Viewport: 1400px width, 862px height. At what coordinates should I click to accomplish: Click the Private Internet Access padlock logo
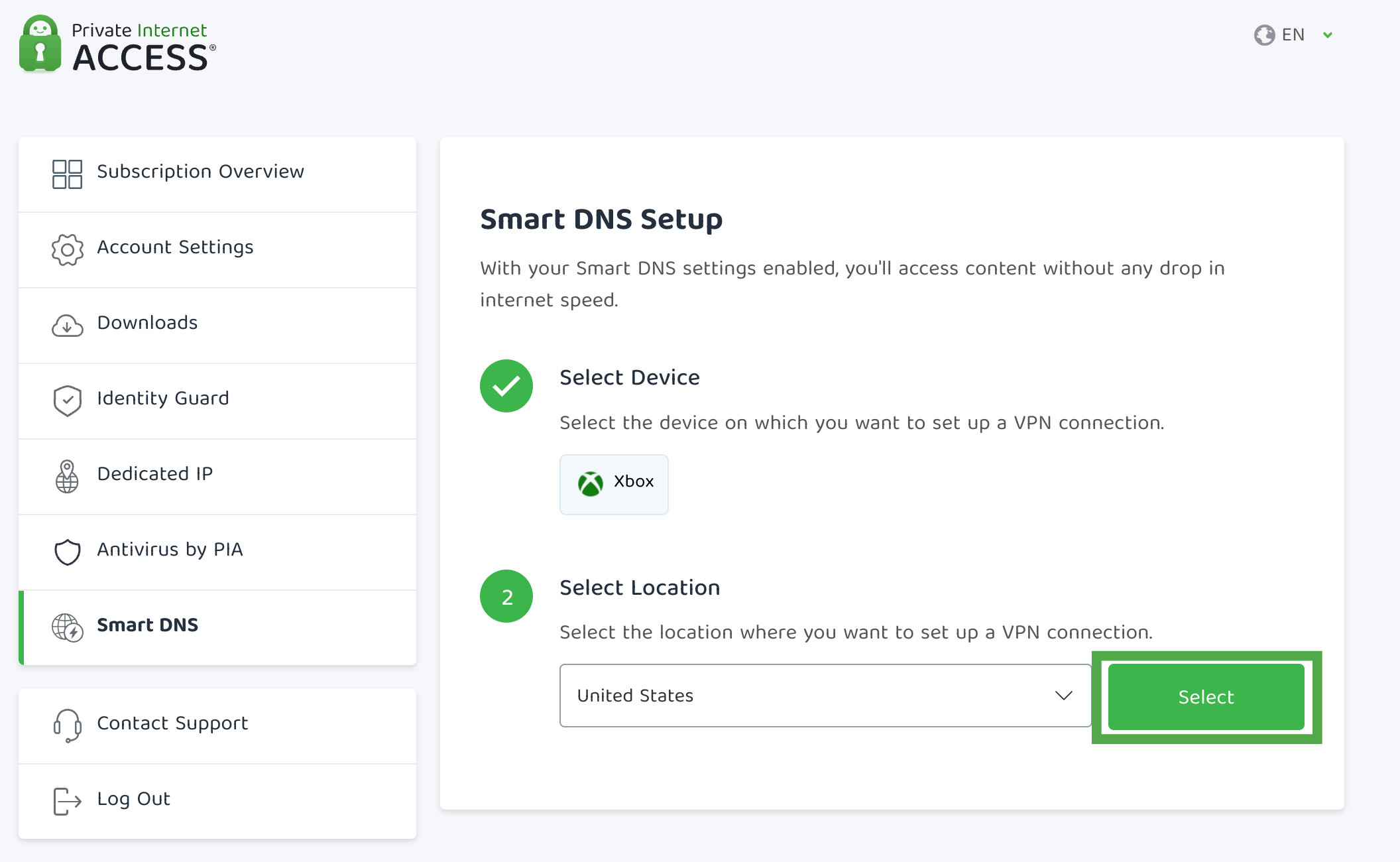click(x=40, y=44)
